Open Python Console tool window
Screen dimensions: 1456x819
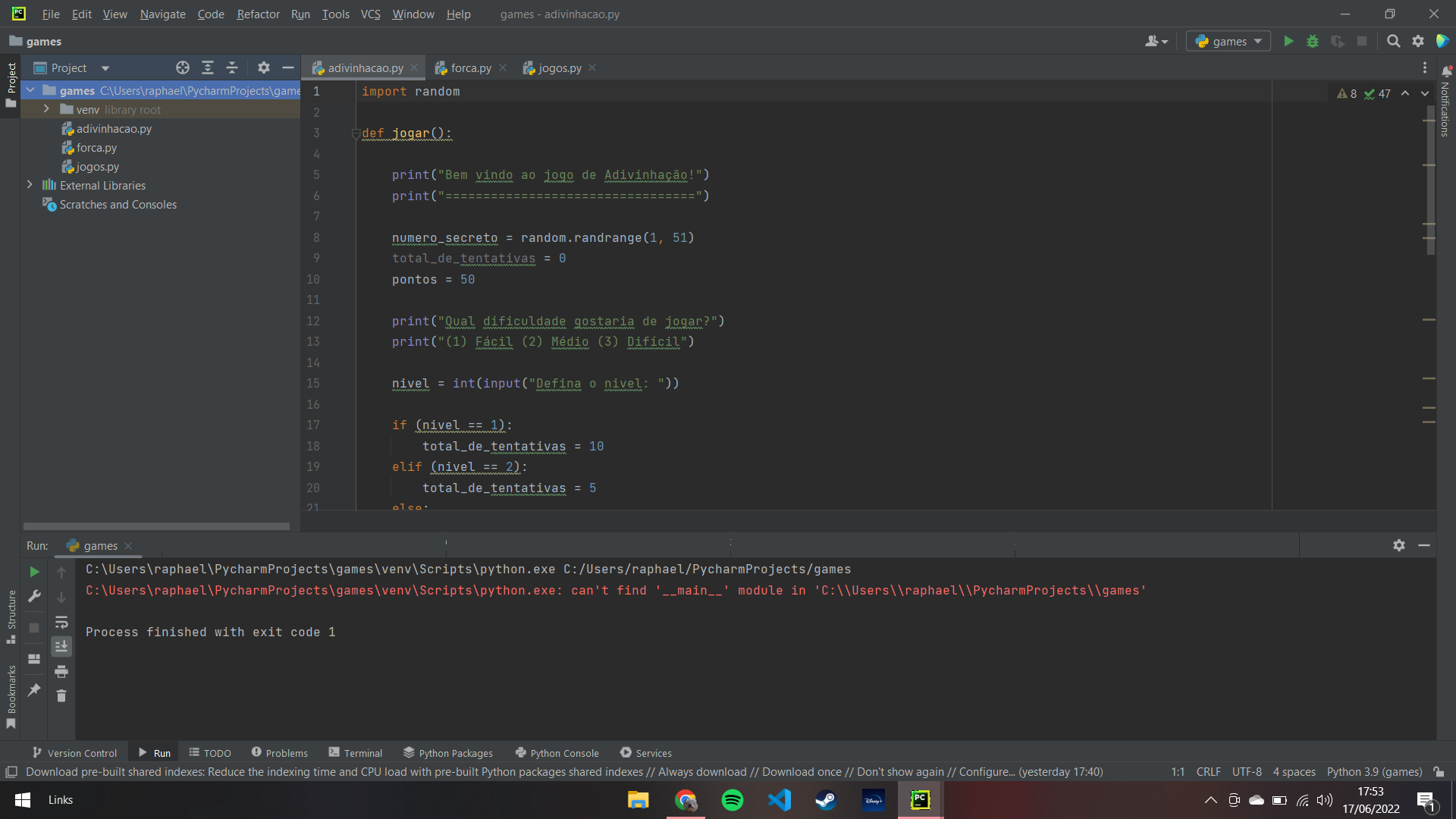[557, 753]
